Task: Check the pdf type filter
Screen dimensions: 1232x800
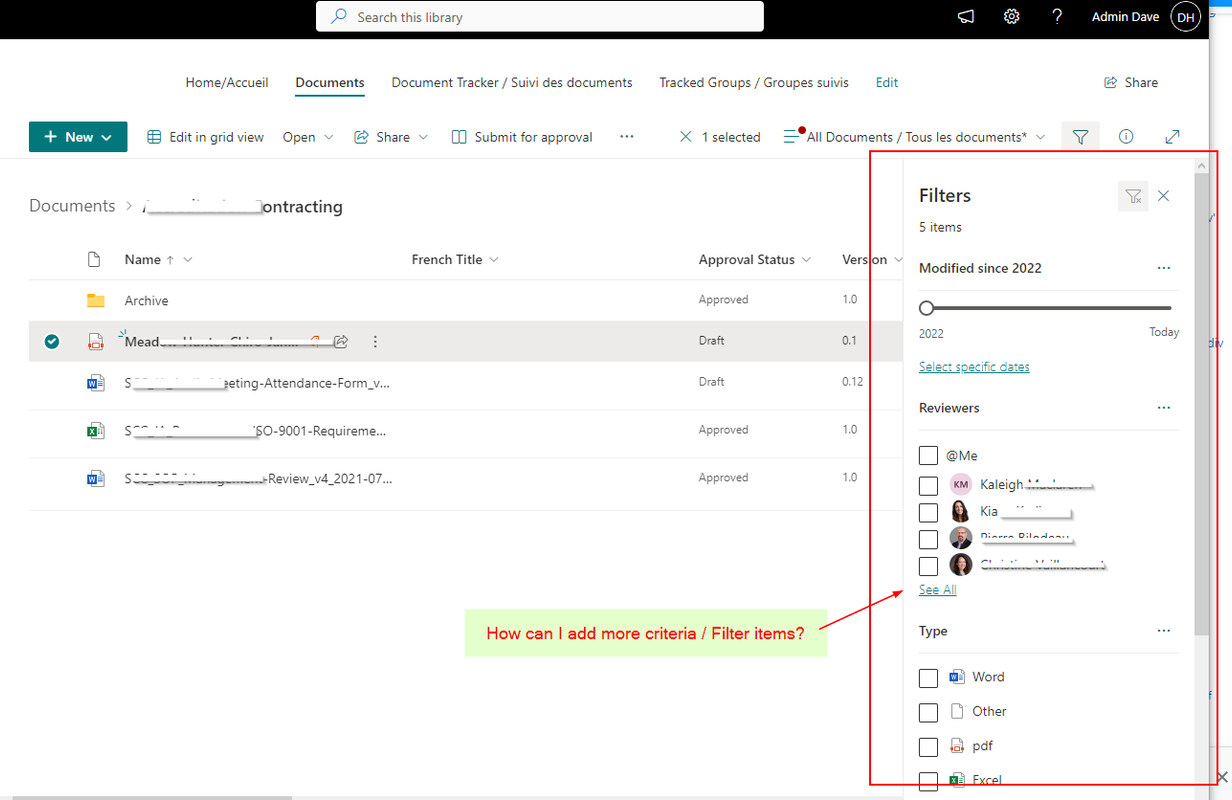Action: (x=928, y=747)
